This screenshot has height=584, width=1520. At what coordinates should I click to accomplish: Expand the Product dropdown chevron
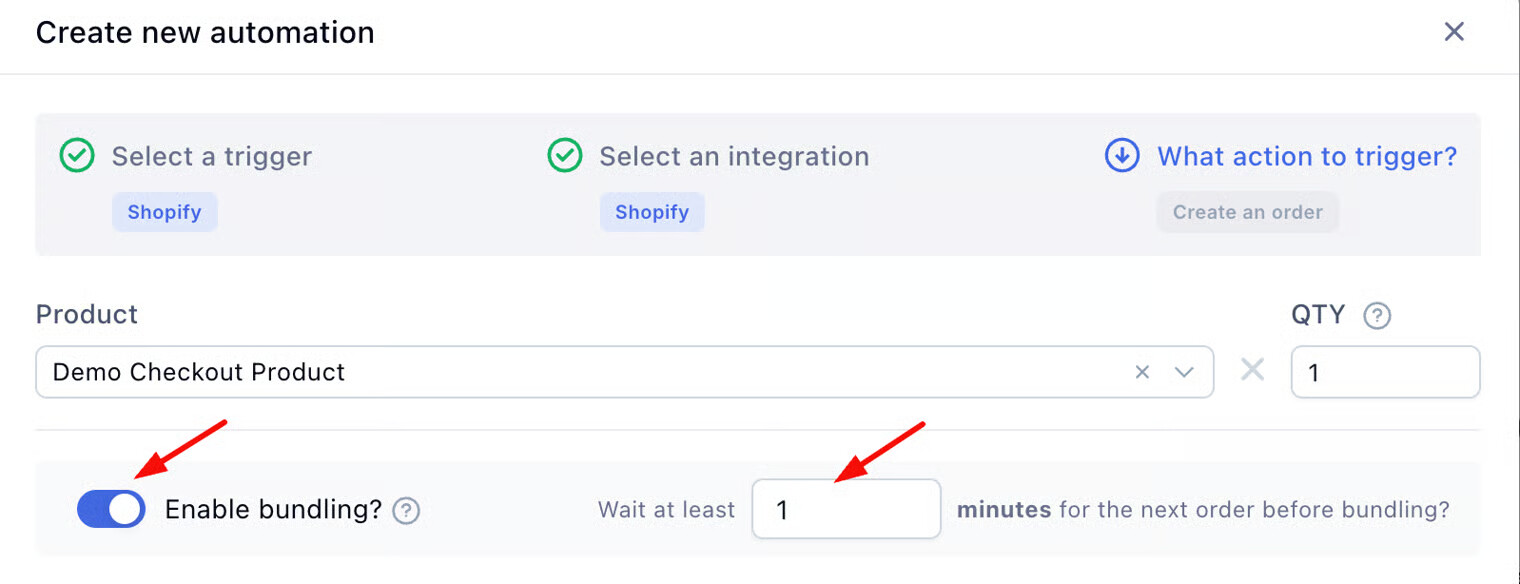pyautogui.click(x=1184, y=372)
